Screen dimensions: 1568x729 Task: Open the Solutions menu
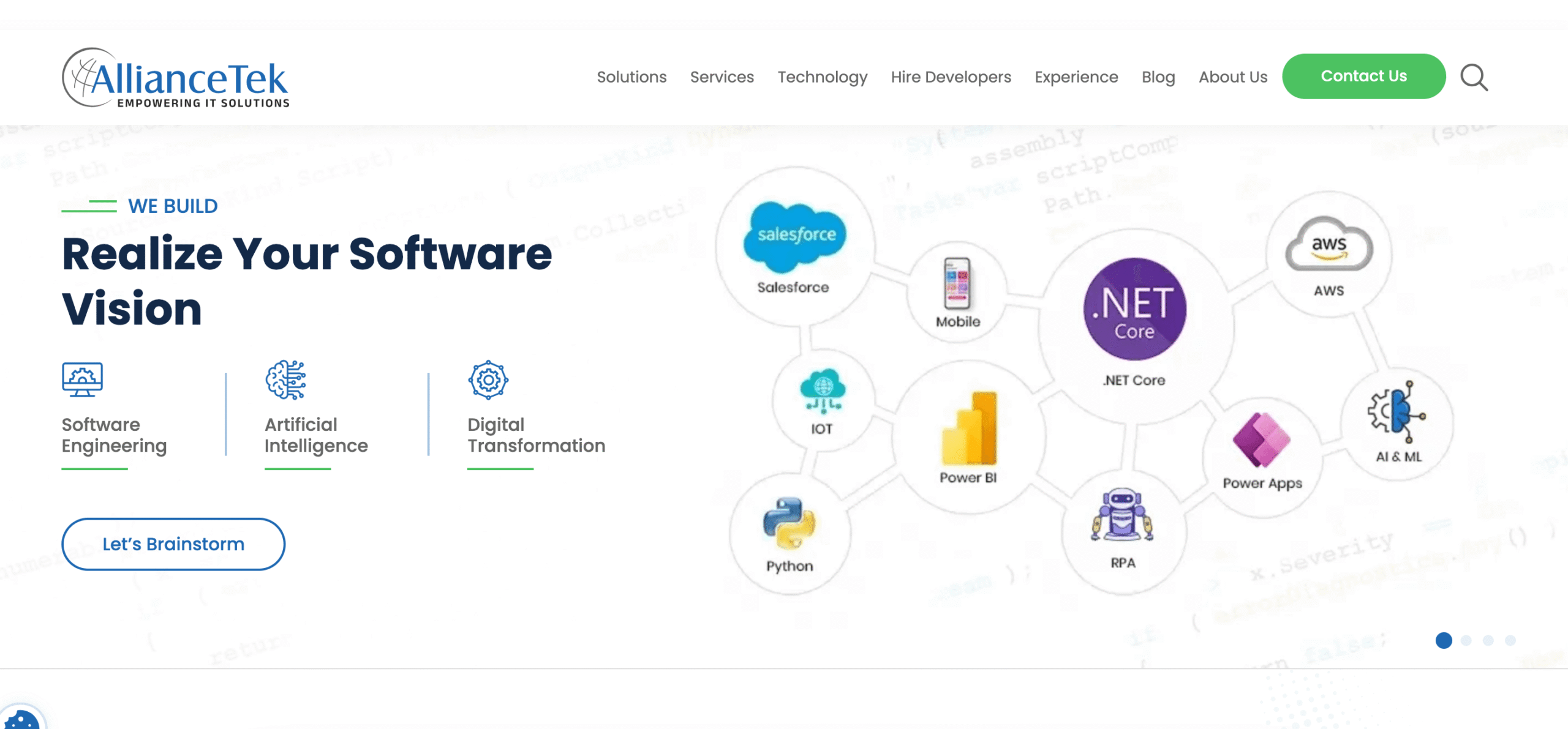(x=631, y=77)
